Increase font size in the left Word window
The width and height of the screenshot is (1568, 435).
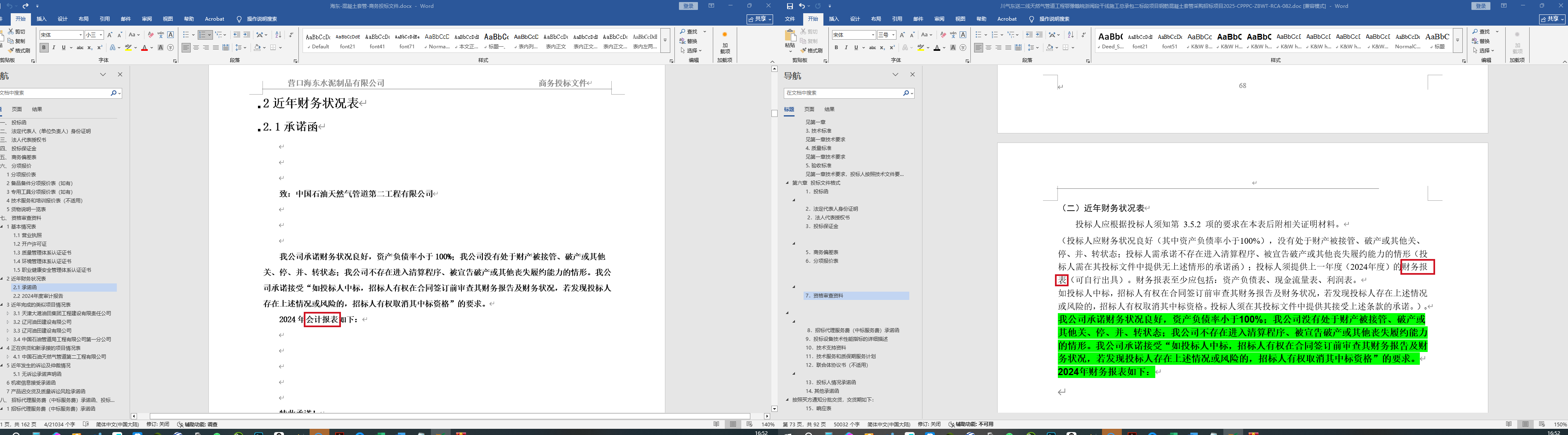click(x=110, y=35)
